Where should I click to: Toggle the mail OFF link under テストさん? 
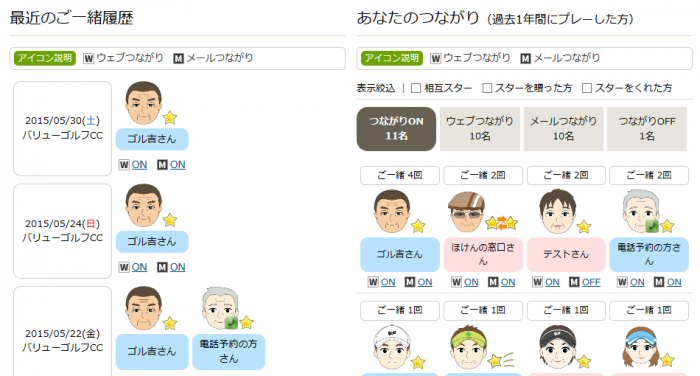pyautogui.click(x=591, y=282)
